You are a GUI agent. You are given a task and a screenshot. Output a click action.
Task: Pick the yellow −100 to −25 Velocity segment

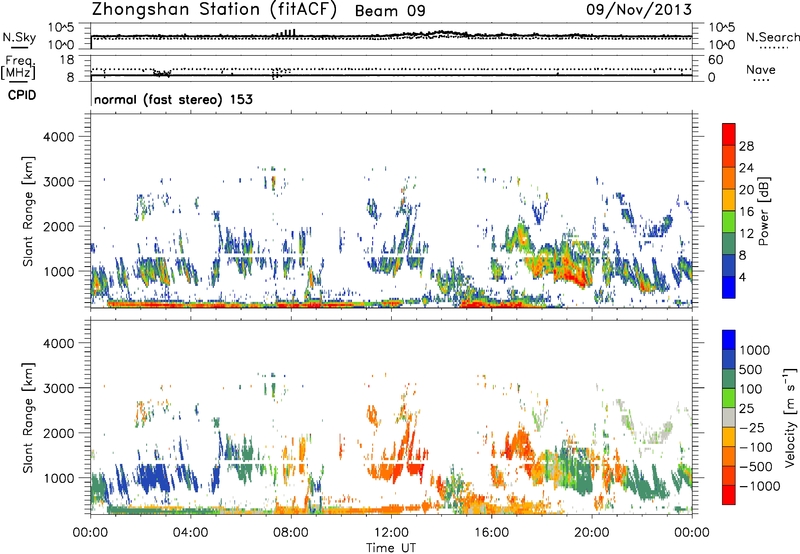pos(729,437)
